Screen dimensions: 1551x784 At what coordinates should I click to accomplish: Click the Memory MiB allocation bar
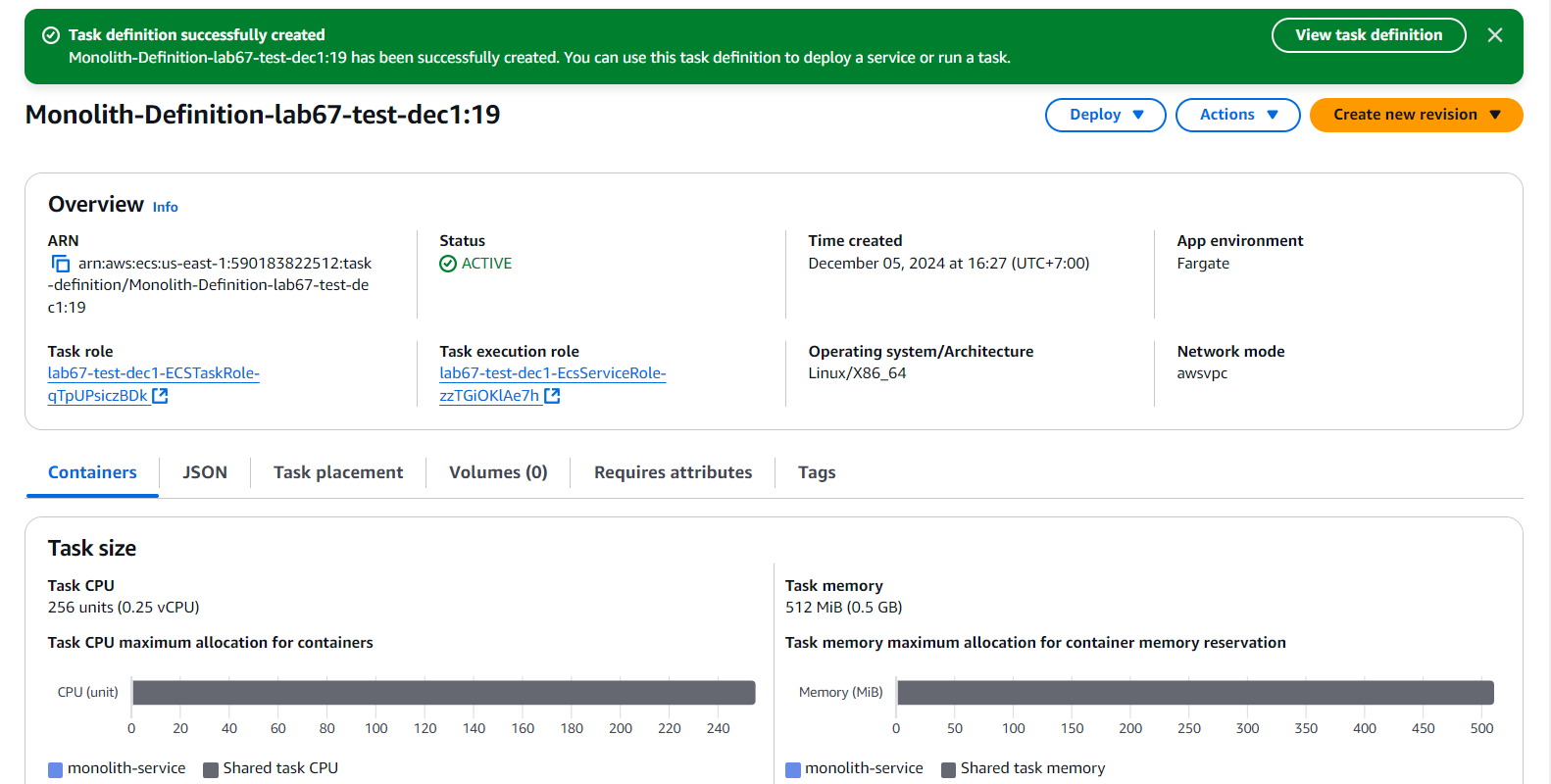(x=1195, y=693)
